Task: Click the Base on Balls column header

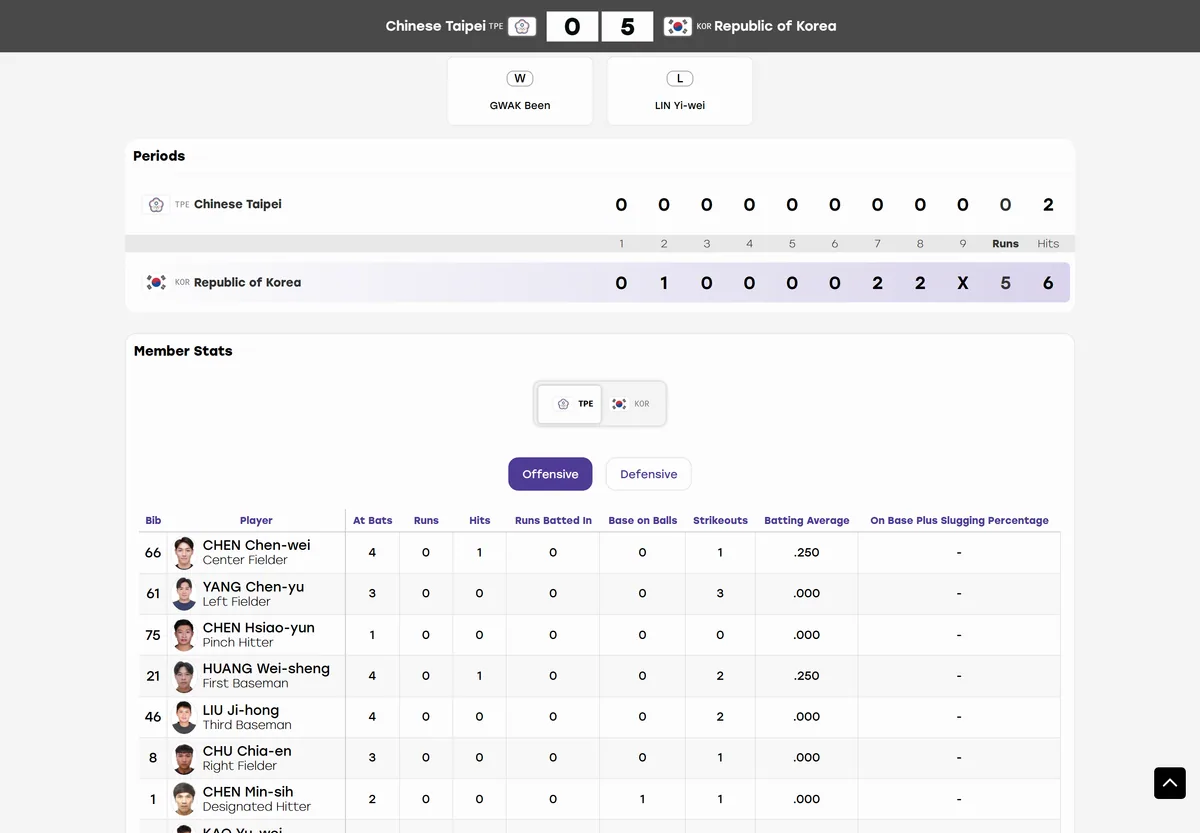Action: [643, 521]
